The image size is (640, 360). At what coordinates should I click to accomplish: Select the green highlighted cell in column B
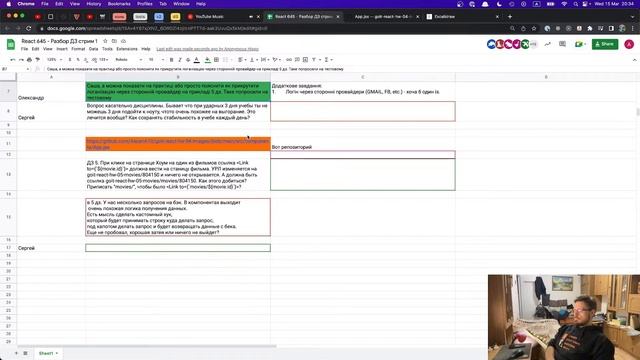(178, 91)
